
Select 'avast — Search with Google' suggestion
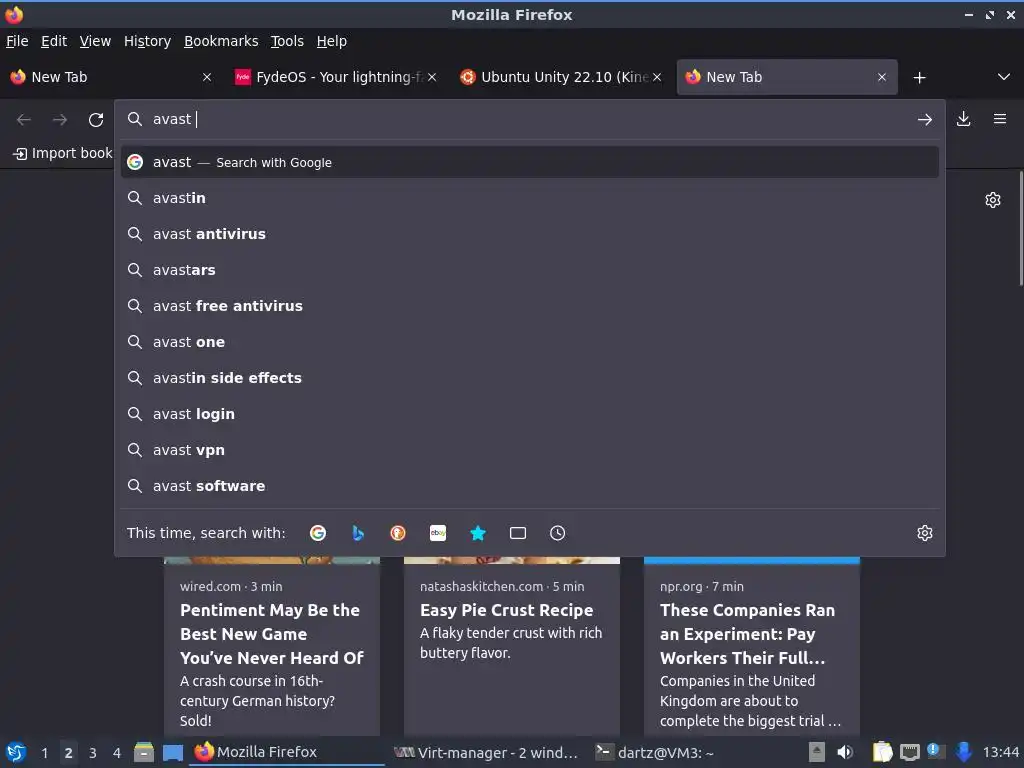pos(530,162)
